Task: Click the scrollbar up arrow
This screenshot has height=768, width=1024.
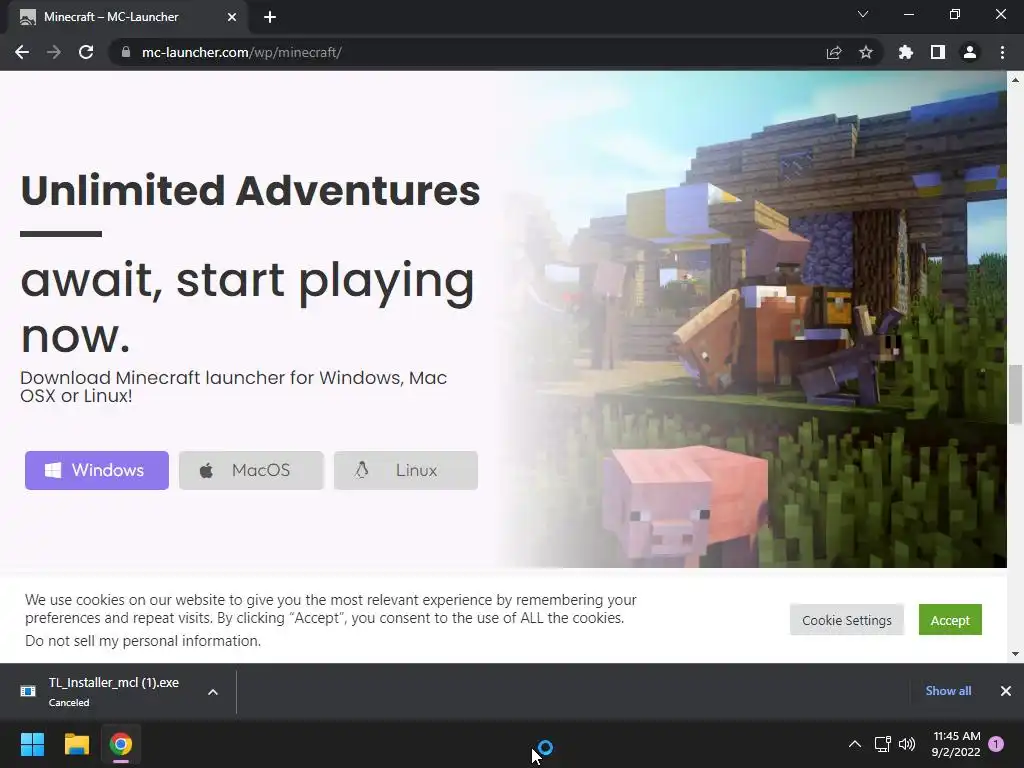Action: coord(1015,80)
